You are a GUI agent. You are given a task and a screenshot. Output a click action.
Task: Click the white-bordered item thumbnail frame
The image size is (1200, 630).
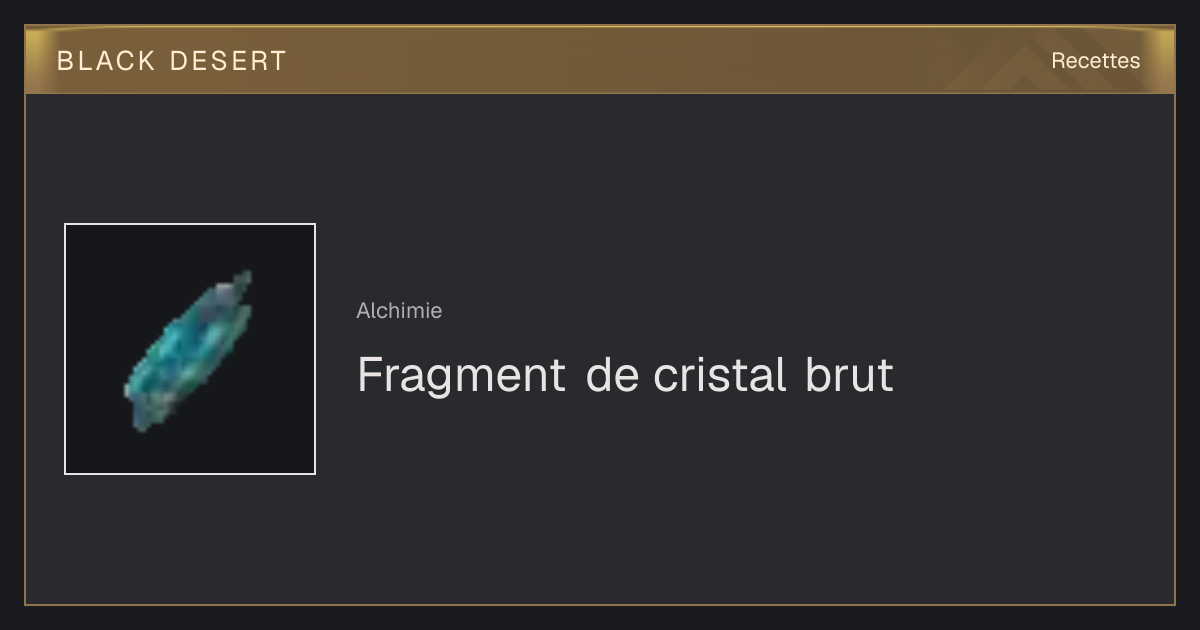(x=190, y=349)
